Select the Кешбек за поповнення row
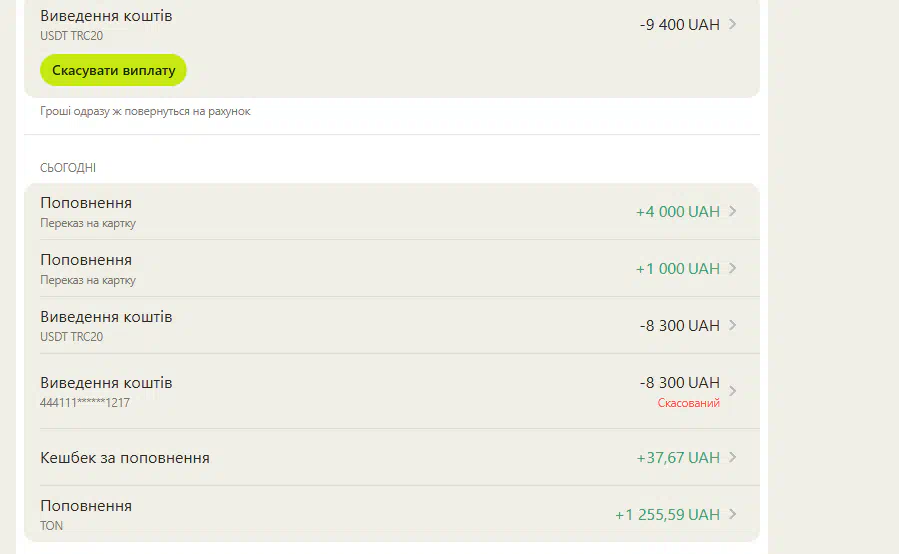 (392, 457)
